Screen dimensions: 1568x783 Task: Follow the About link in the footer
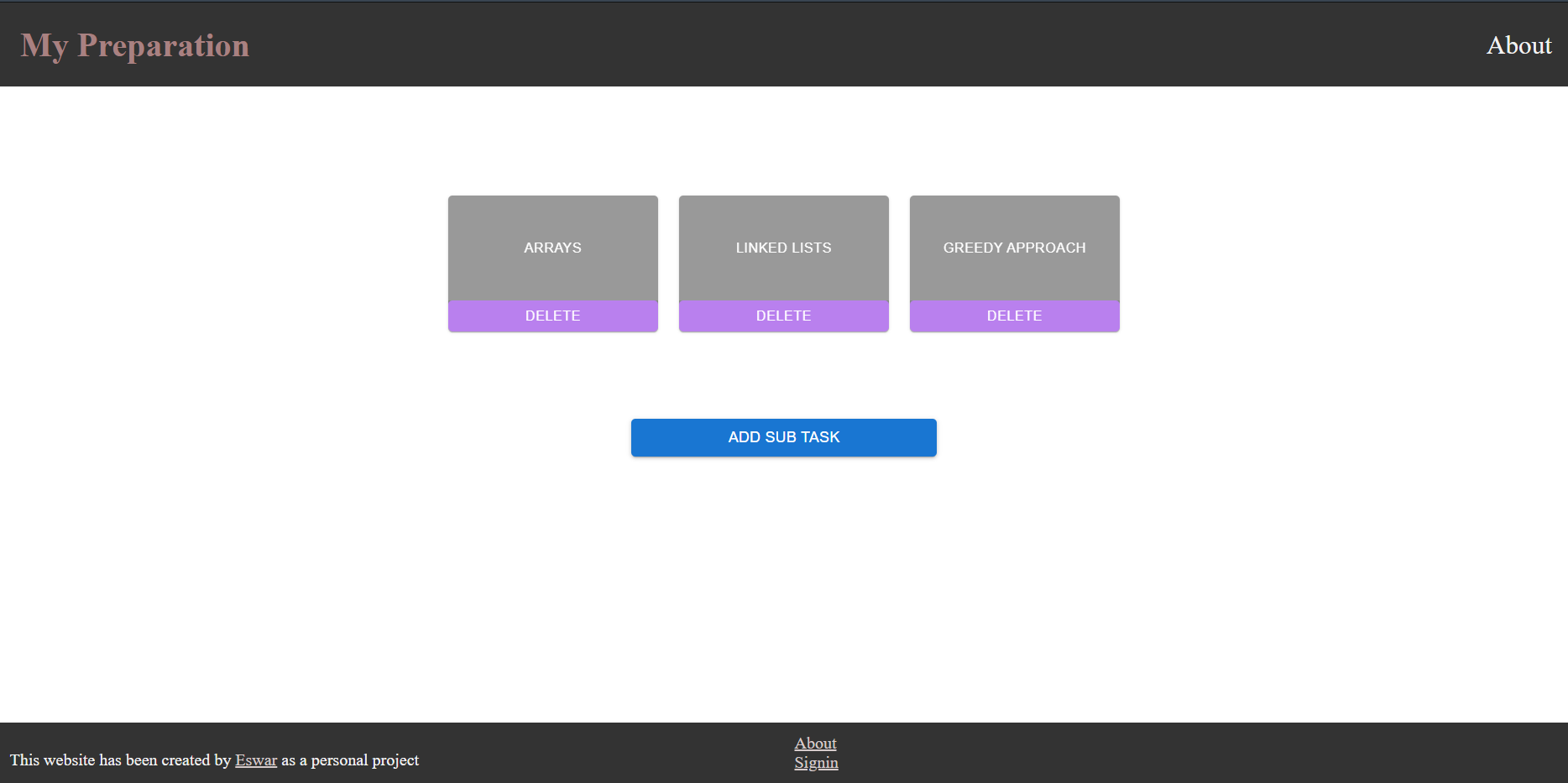click(815, 744)
